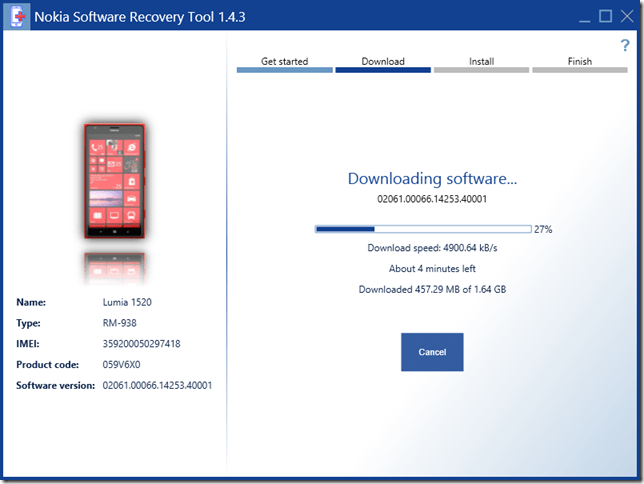Select the Download step

(x=382, y=62)
